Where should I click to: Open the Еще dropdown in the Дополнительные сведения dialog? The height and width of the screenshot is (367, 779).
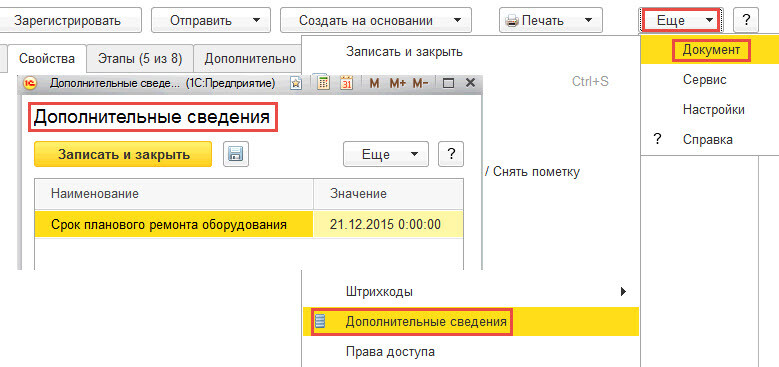(x=386, y=154)
